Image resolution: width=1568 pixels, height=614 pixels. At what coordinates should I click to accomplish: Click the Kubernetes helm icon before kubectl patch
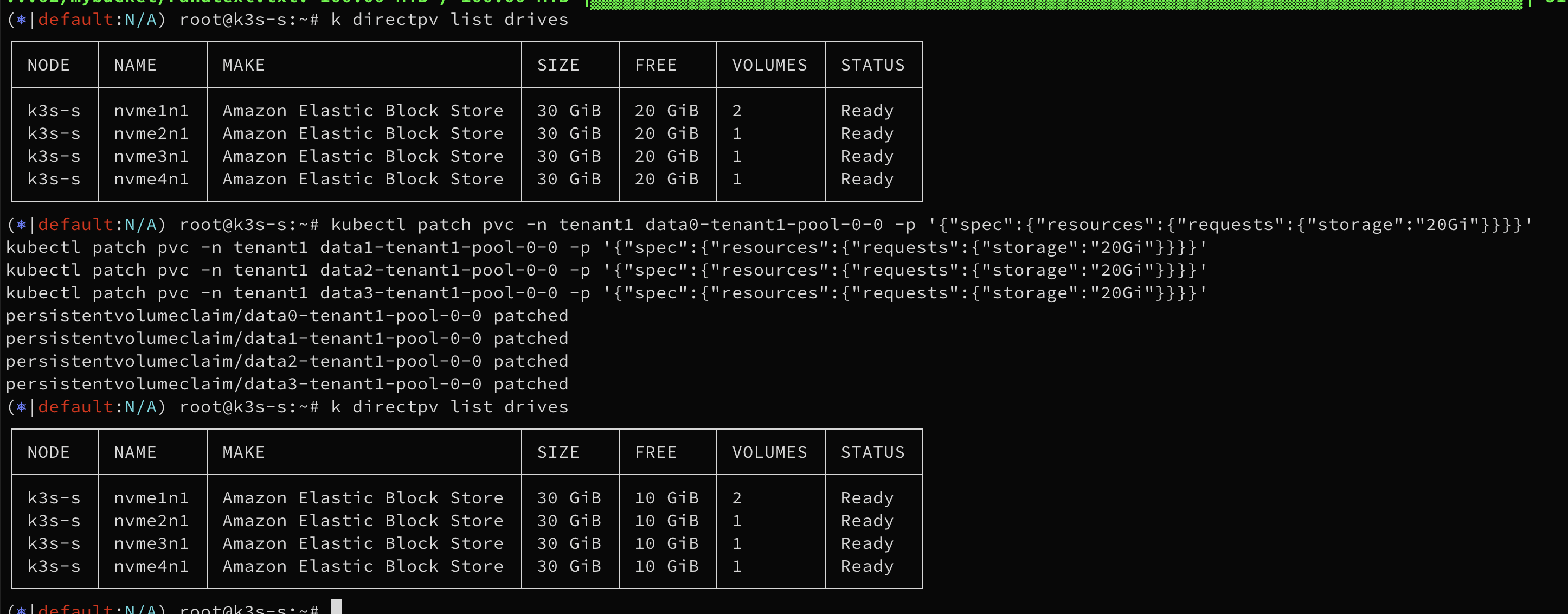22,225
